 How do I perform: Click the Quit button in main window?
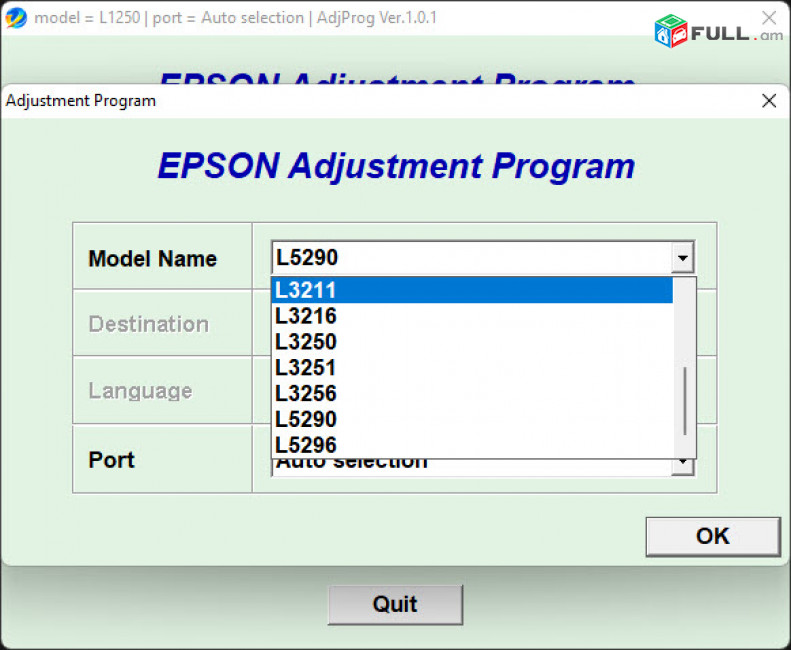pyautogui.click(x=395, y=604)
